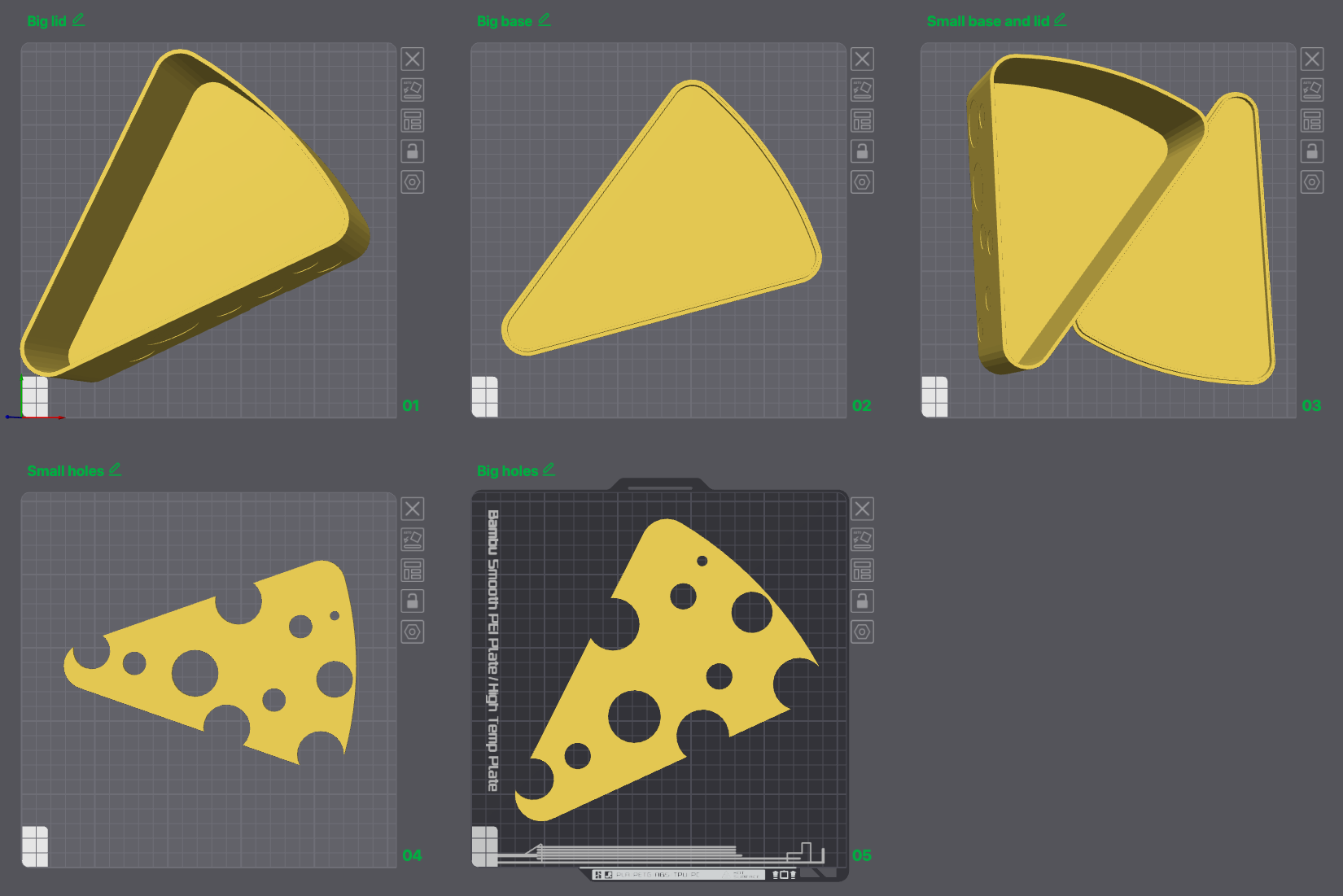This screenshot has width=1343, height=896.
Task: Toggle the lock on the Big holes plate
Action: (x=862, y=601)
